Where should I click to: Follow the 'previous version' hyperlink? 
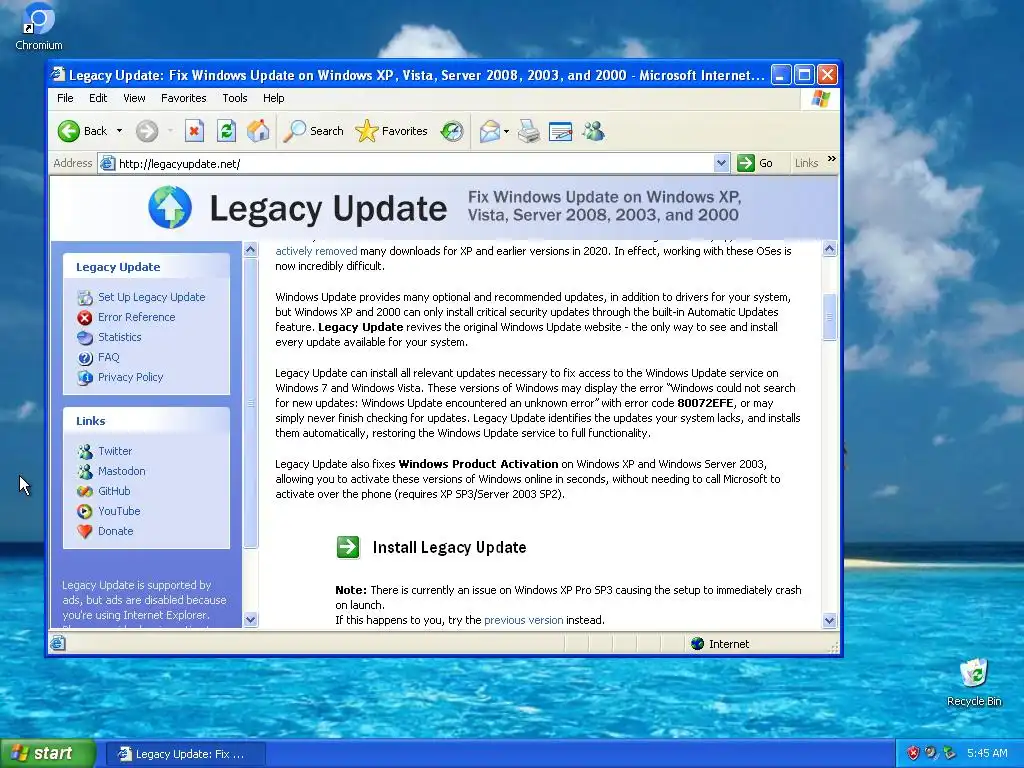click(x=523, y=620)
